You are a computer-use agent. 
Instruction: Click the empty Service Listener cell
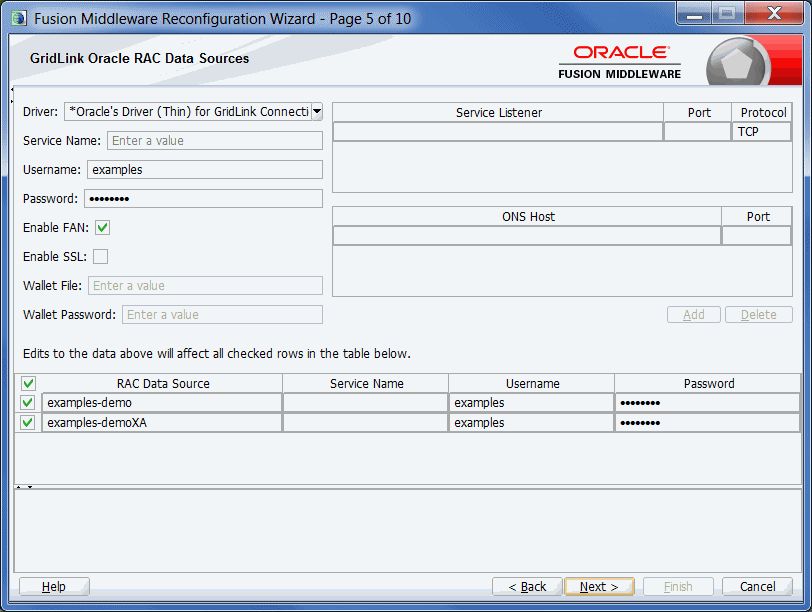[498, 132]
